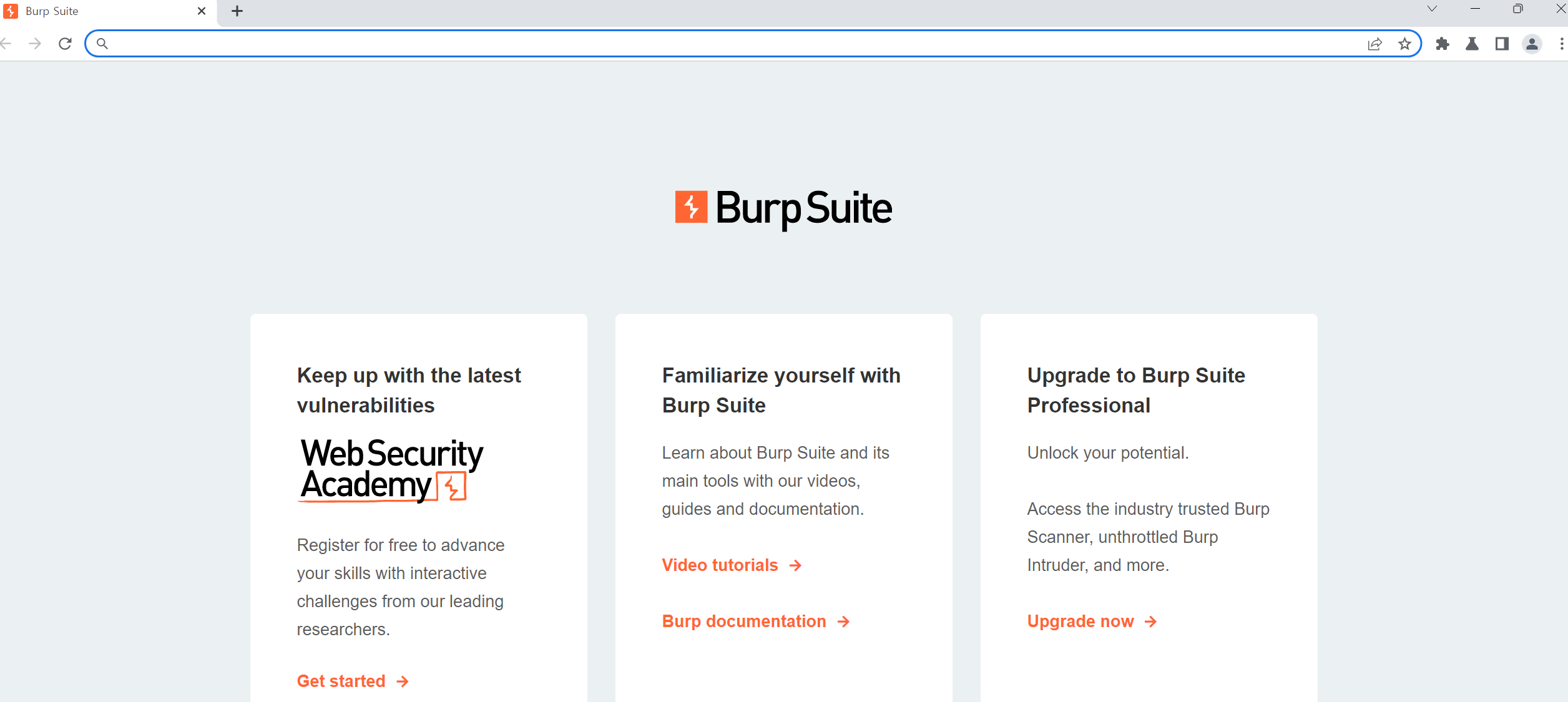The width and height of the screenshot is (1568, 702).
Task: Open the profile avatar menu
Action: click(1532, 44)
